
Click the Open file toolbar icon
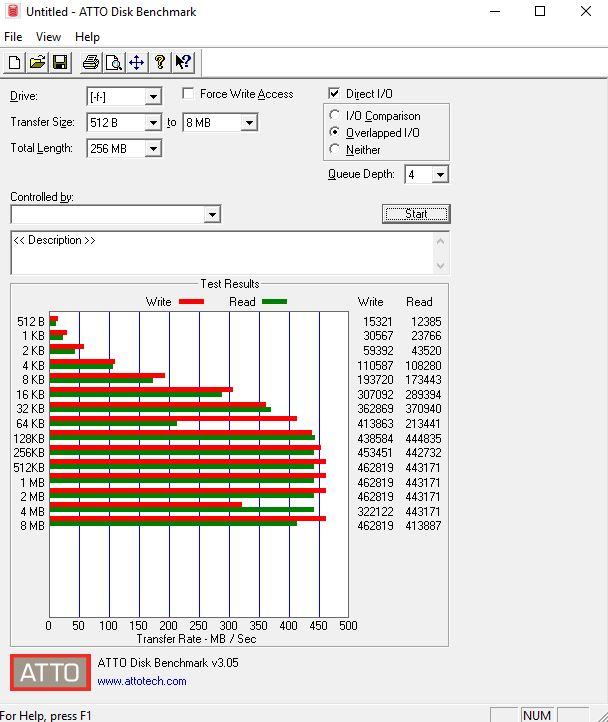[x=37, y=62]
